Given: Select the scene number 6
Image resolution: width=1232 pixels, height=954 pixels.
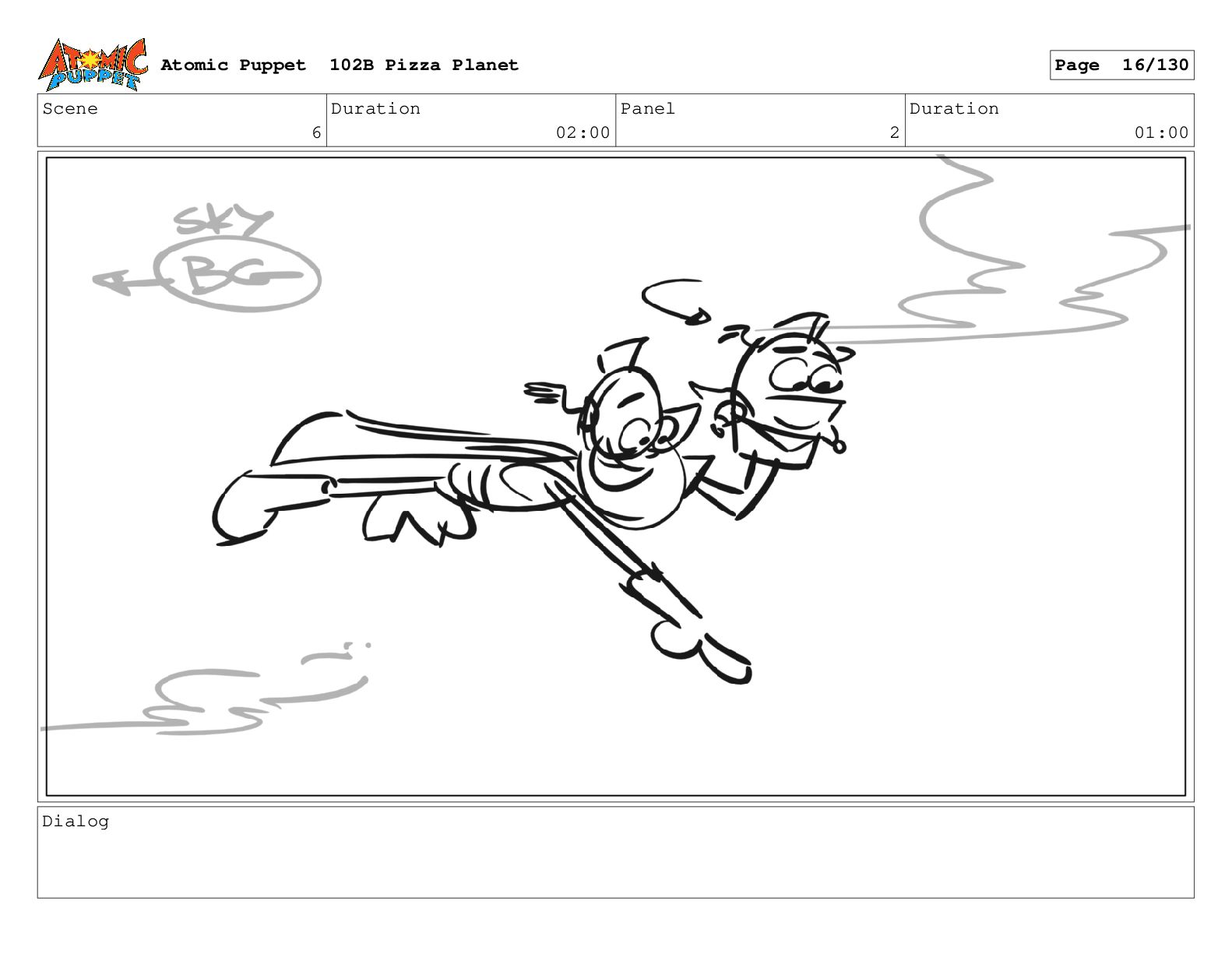Looking at the screenshot, I should 316,132.
